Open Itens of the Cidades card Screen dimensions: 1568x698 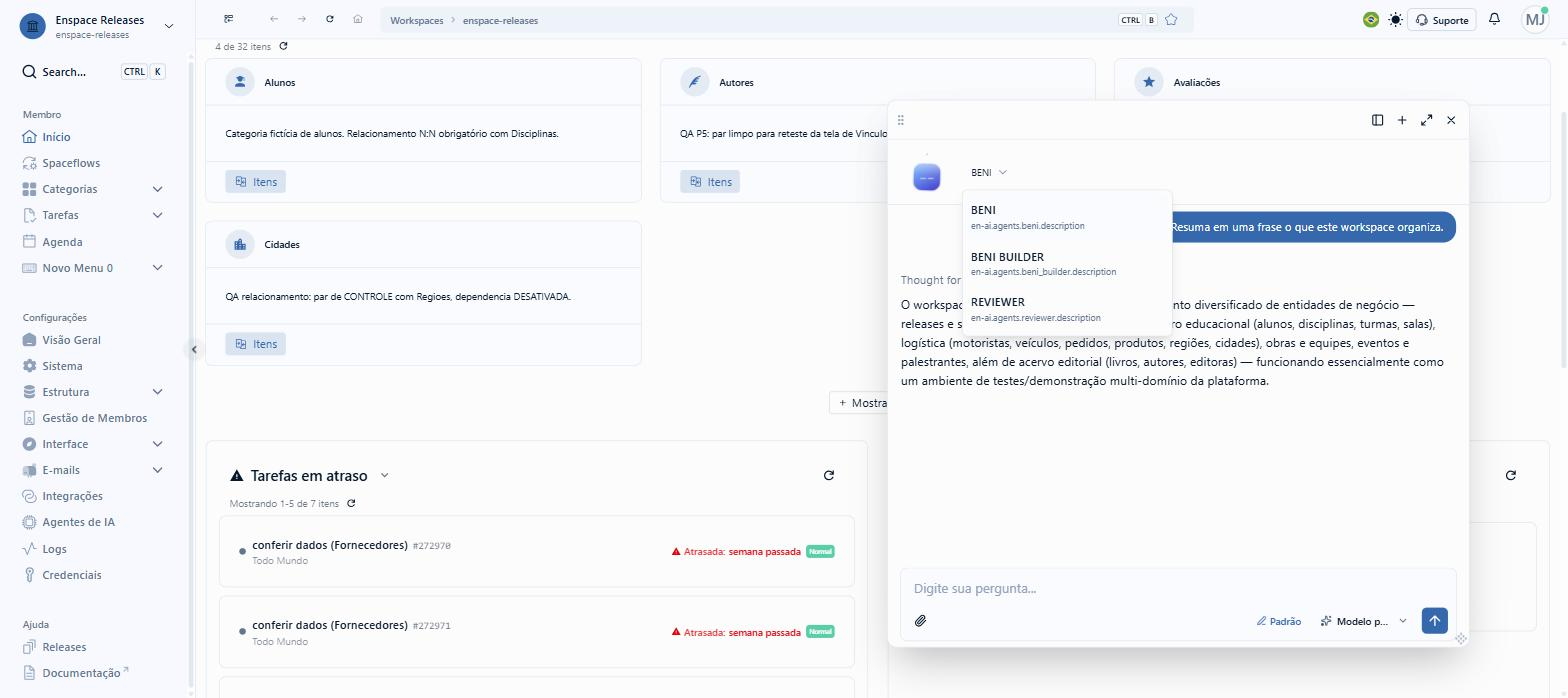click(x=256, y=344)
